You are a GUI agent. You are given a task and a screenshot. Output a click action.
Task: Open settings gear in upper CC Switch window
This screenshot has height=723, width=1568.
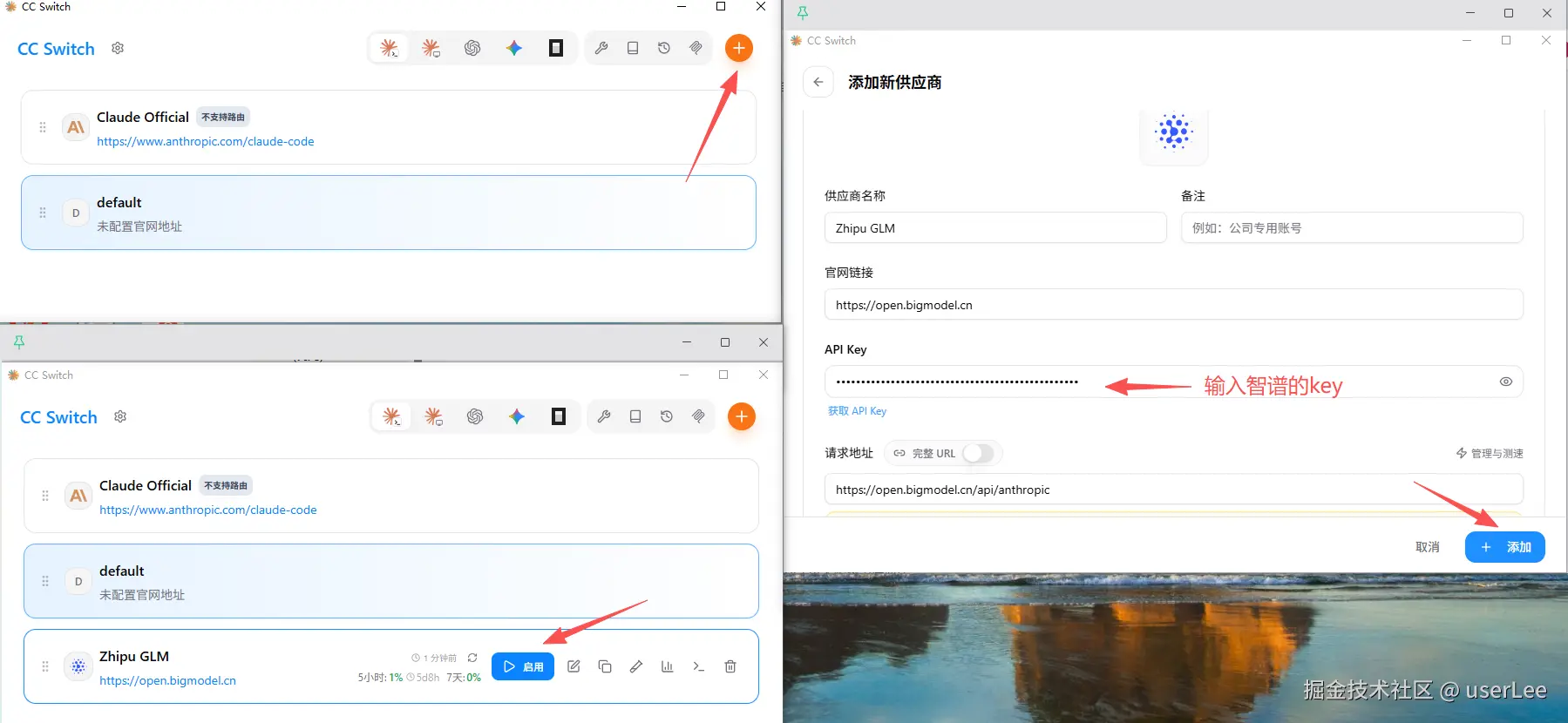pos(118,48)
